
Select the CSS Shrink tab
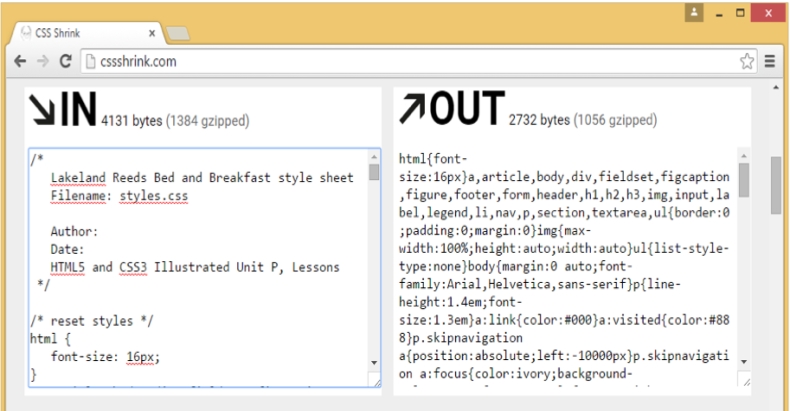pyautogui.click(x=86, y=33)
